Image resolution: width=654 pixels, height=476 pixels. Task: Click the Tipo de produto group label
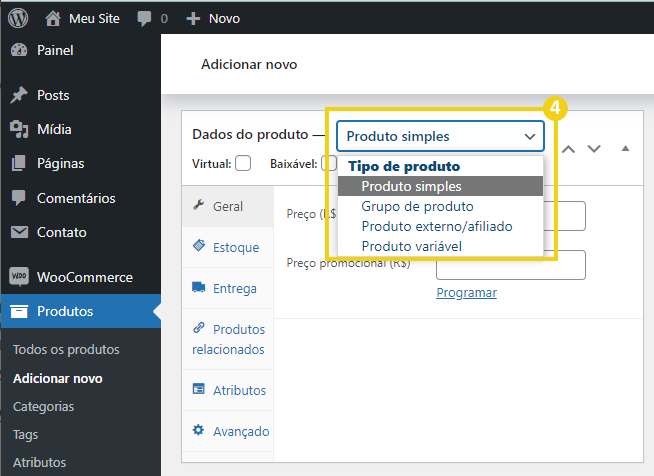click(x=404, y=166)
